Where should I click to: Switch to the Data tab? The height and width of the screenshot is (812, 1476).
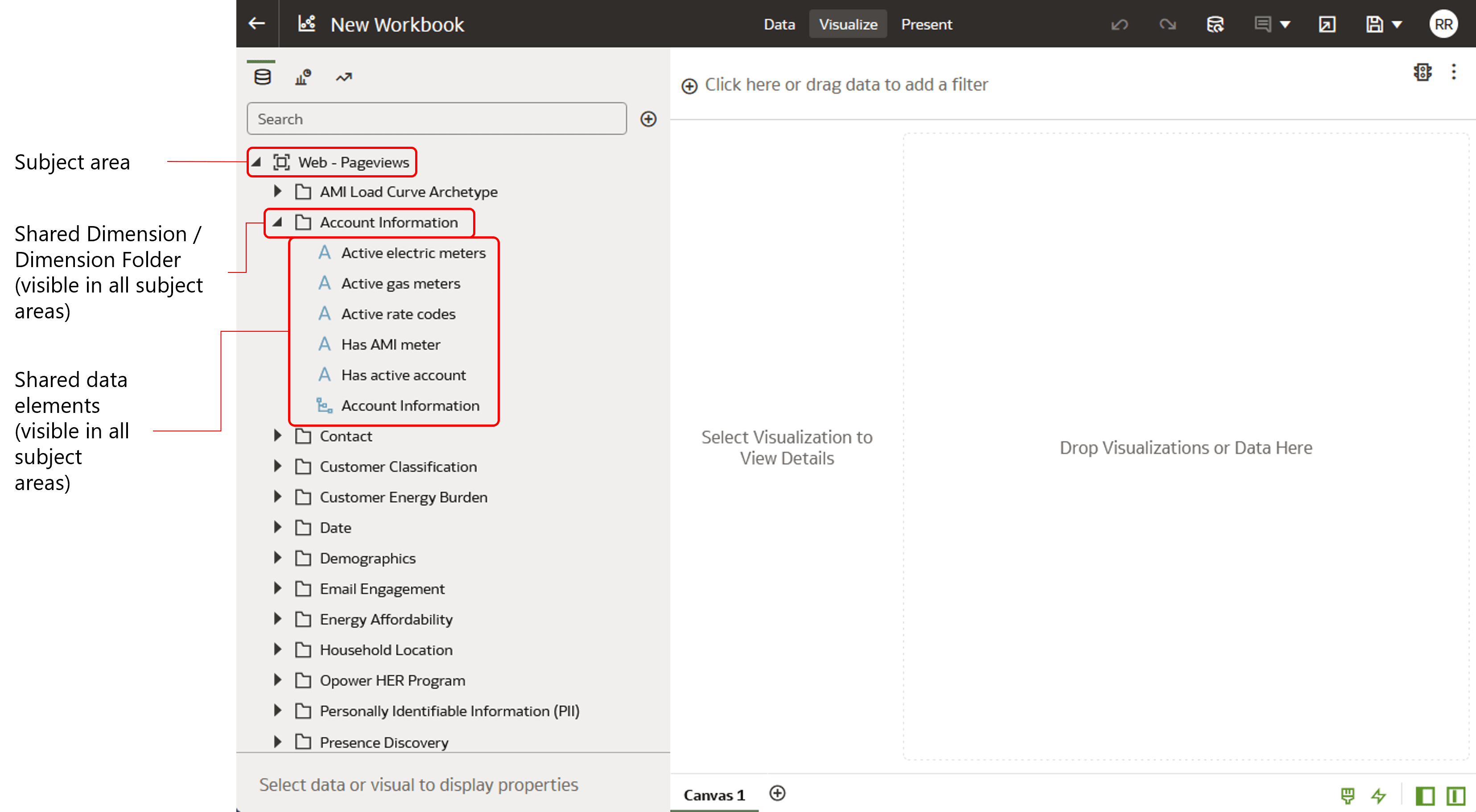[779, 24]
